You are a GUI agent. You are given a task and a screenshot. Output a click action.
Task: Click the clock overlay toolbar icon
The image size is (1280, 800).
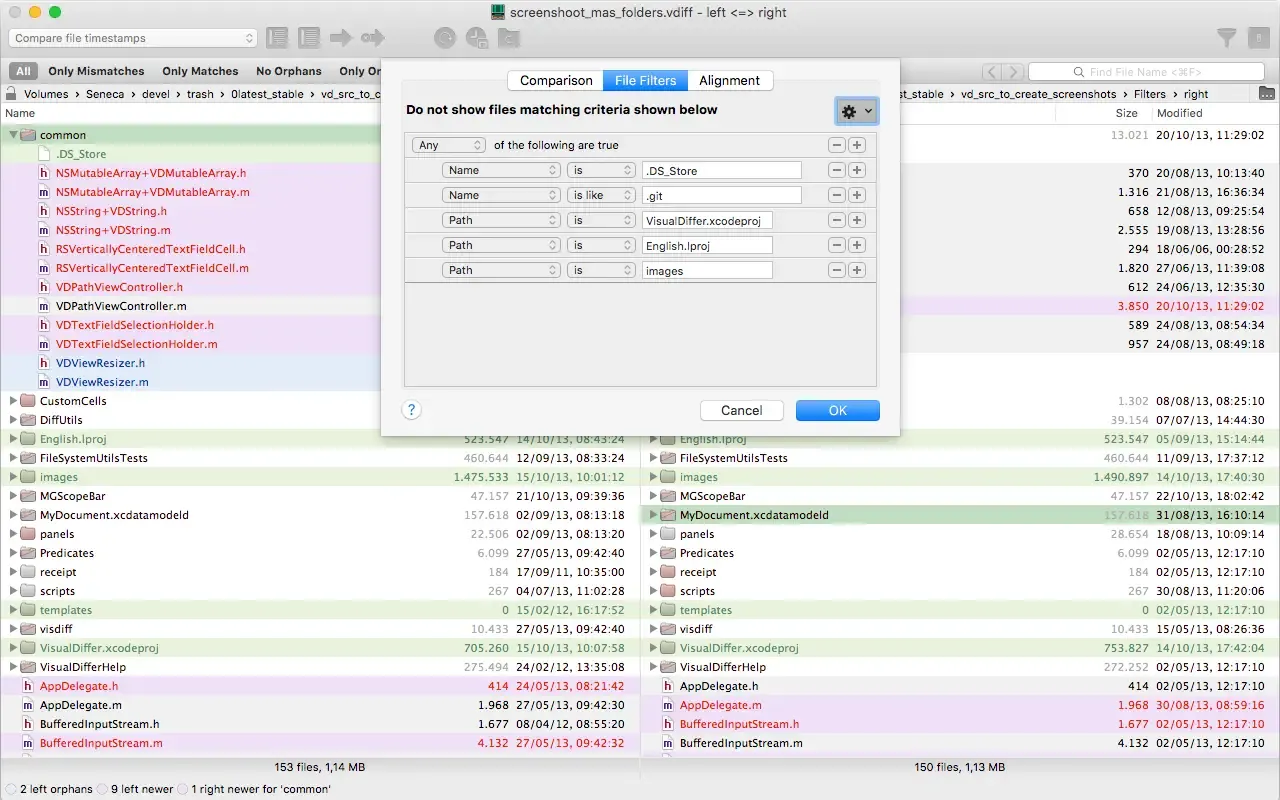[477, 37]
